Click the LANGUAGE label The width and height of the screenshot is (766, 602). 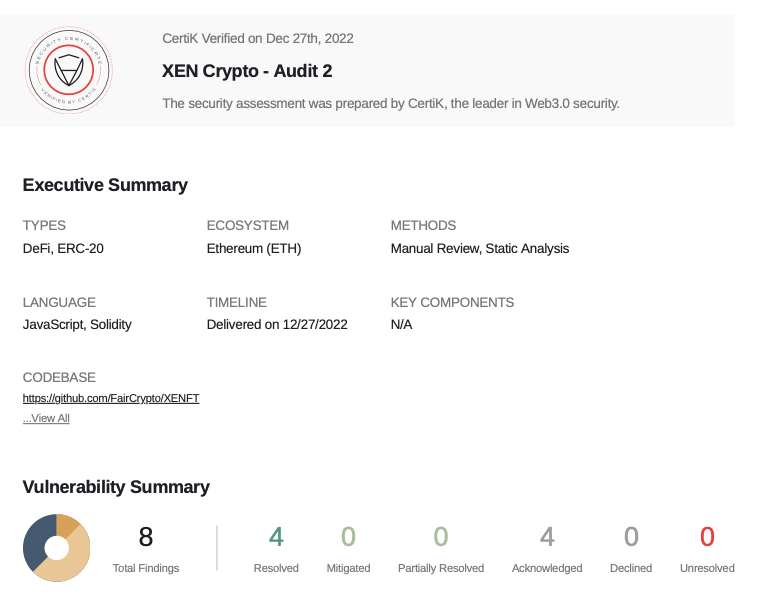[59, 302]
